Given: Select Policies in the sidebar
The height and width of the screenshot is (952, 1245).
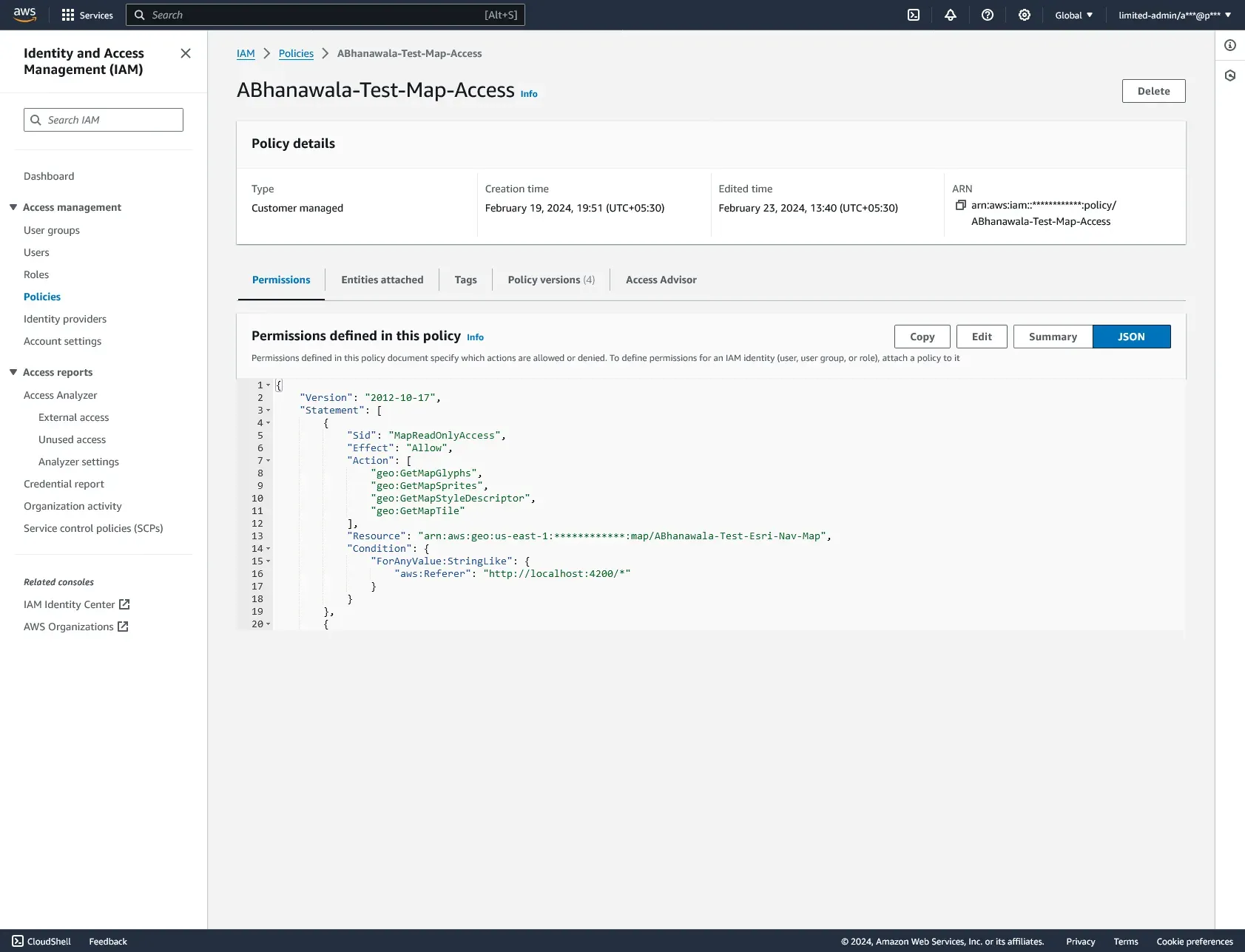Looking at the screenshot, I should coord(42,297).
